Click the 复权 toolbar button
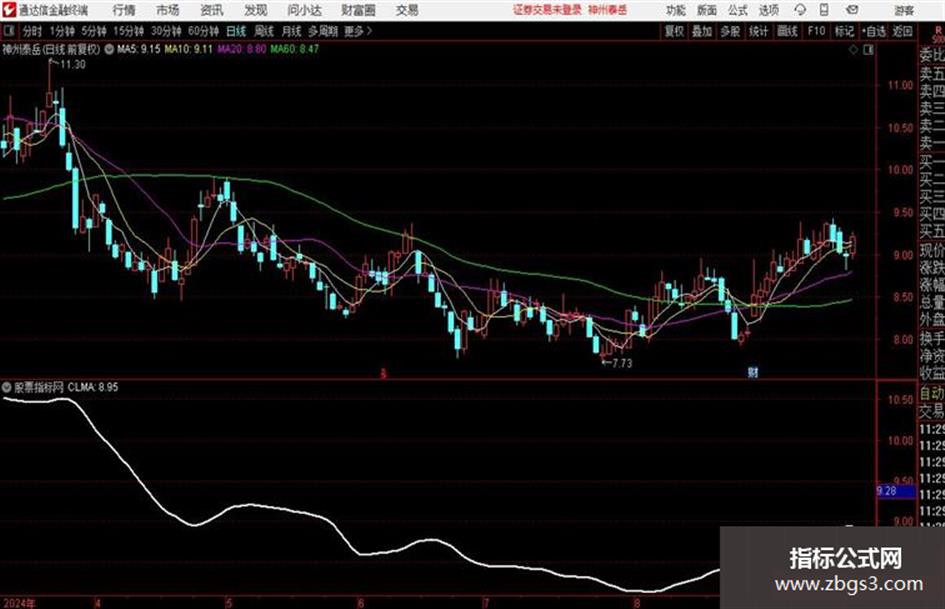The width and height of the screenshot is (945, 609). 674,31
